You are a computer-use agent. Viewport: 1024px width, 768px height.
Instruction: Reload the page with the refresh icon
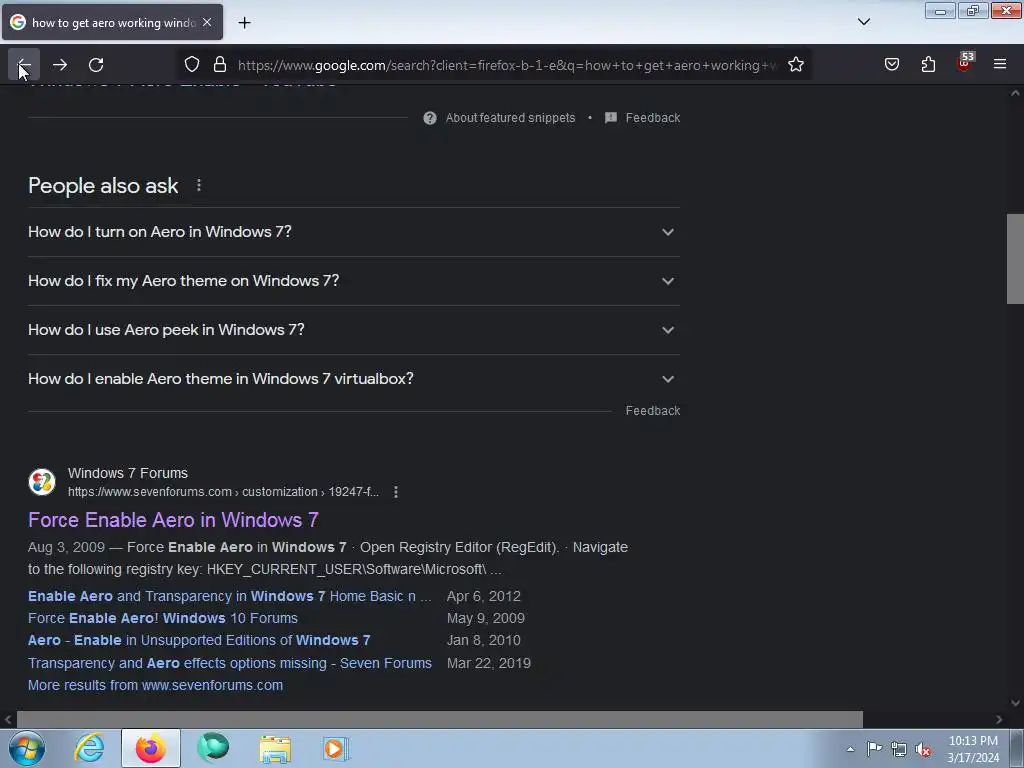coord(96,65)
